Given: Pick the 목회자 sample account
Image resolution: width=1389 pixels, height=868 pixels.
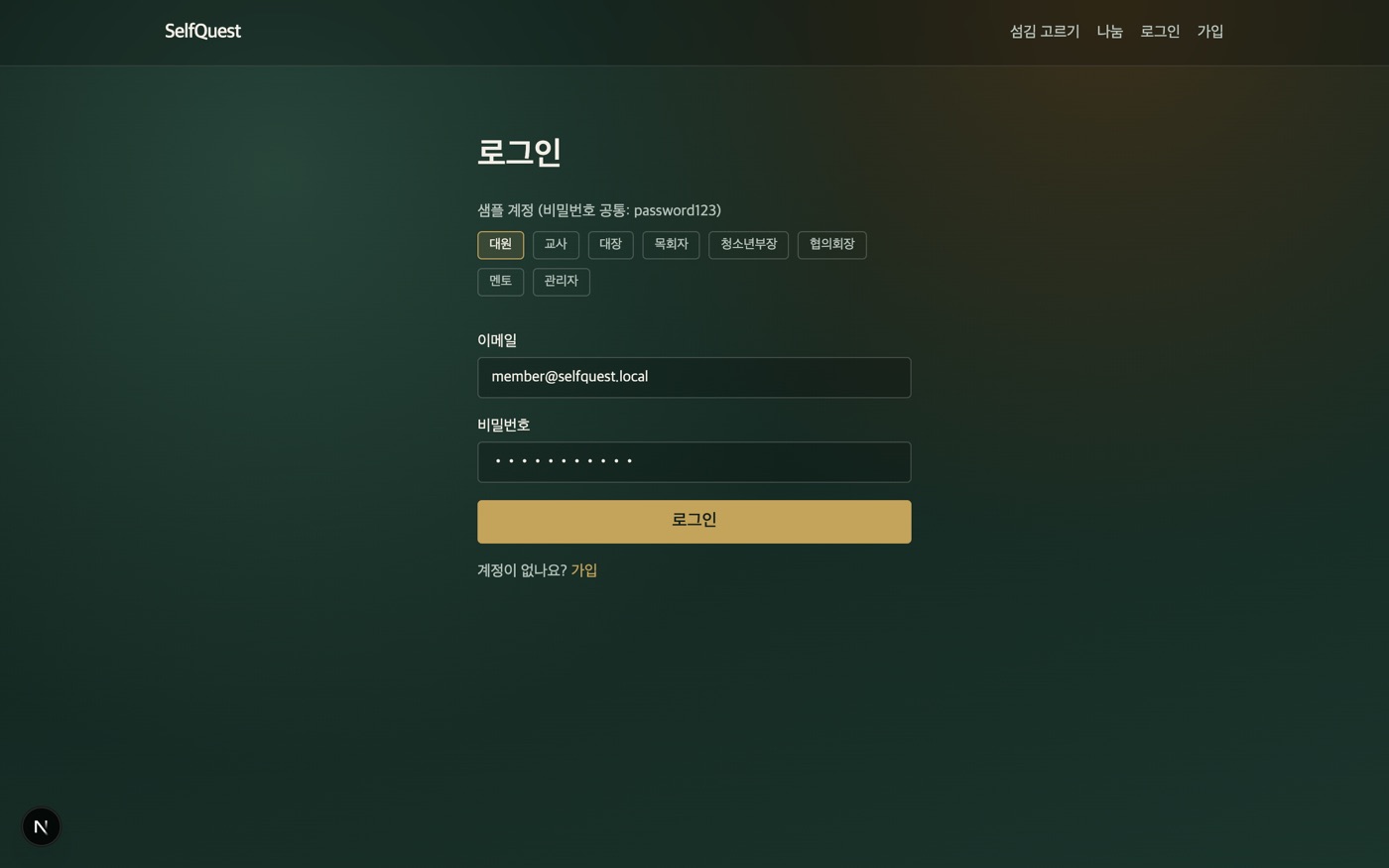Looking at the screenshot, I should pos(671,245).
